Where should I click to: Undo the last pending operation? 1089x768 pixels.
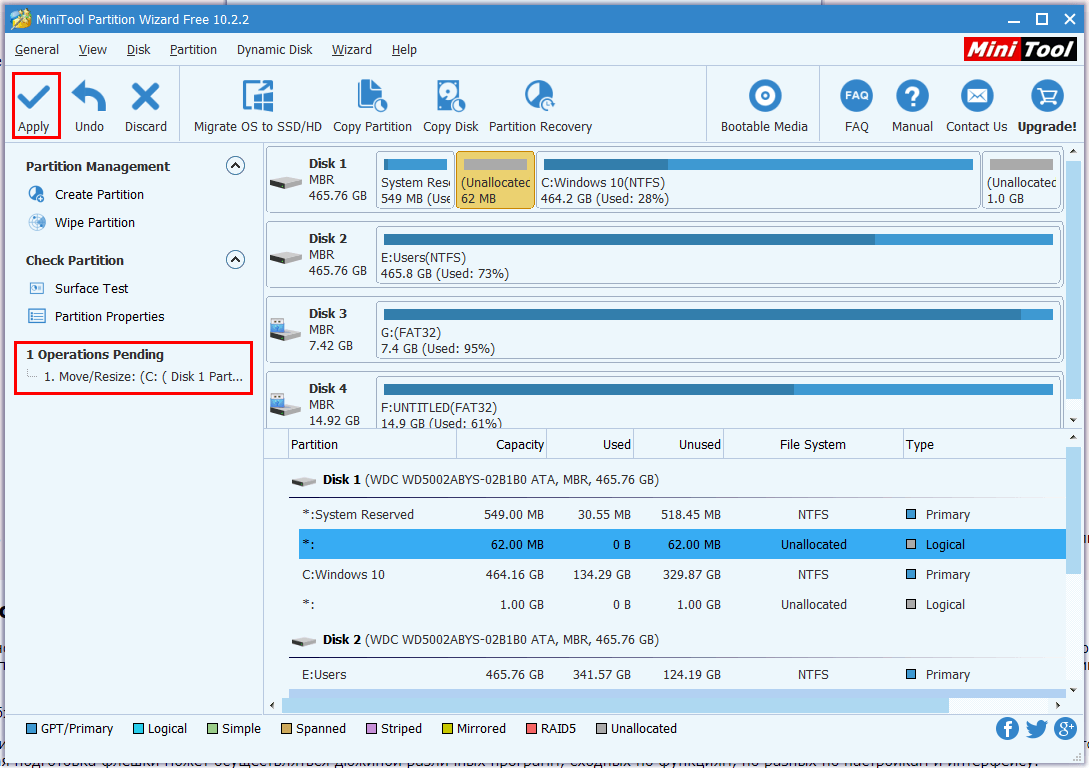(x=90, y=106)
